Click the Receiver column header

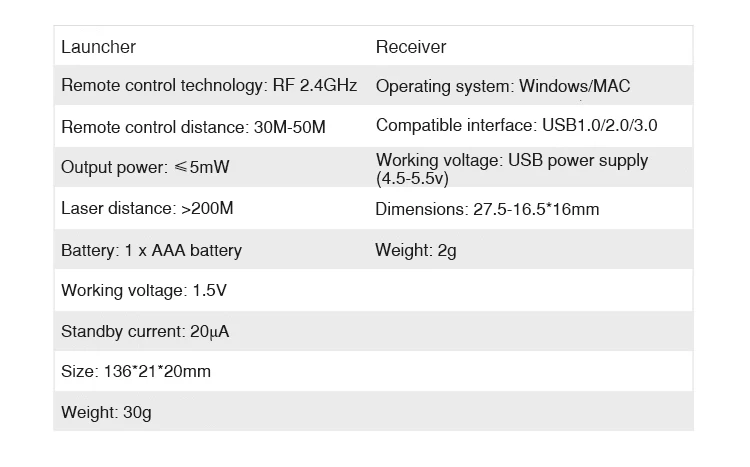click(x=411, y=47)
